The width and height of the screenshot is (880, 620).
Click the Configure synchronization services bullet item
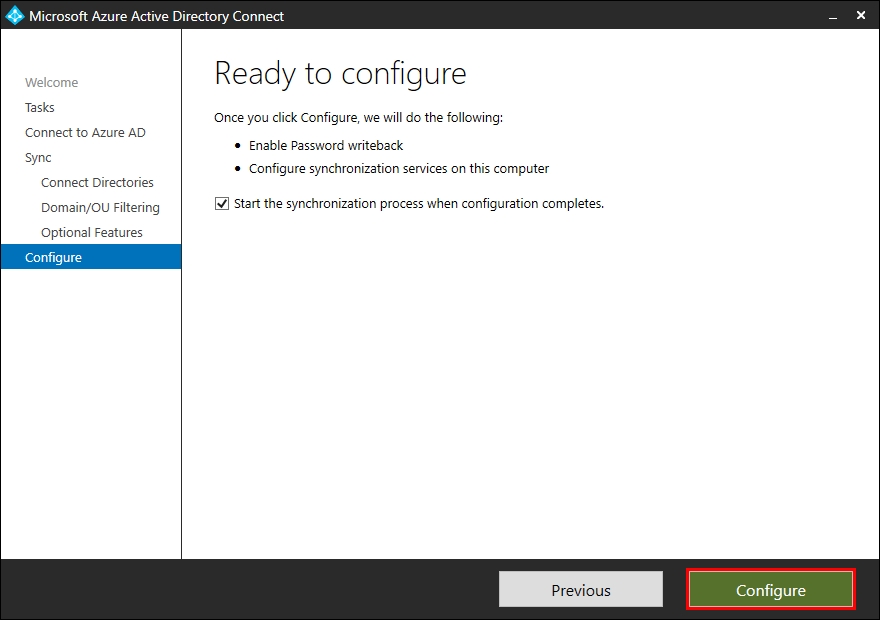[x=400, y=168]
